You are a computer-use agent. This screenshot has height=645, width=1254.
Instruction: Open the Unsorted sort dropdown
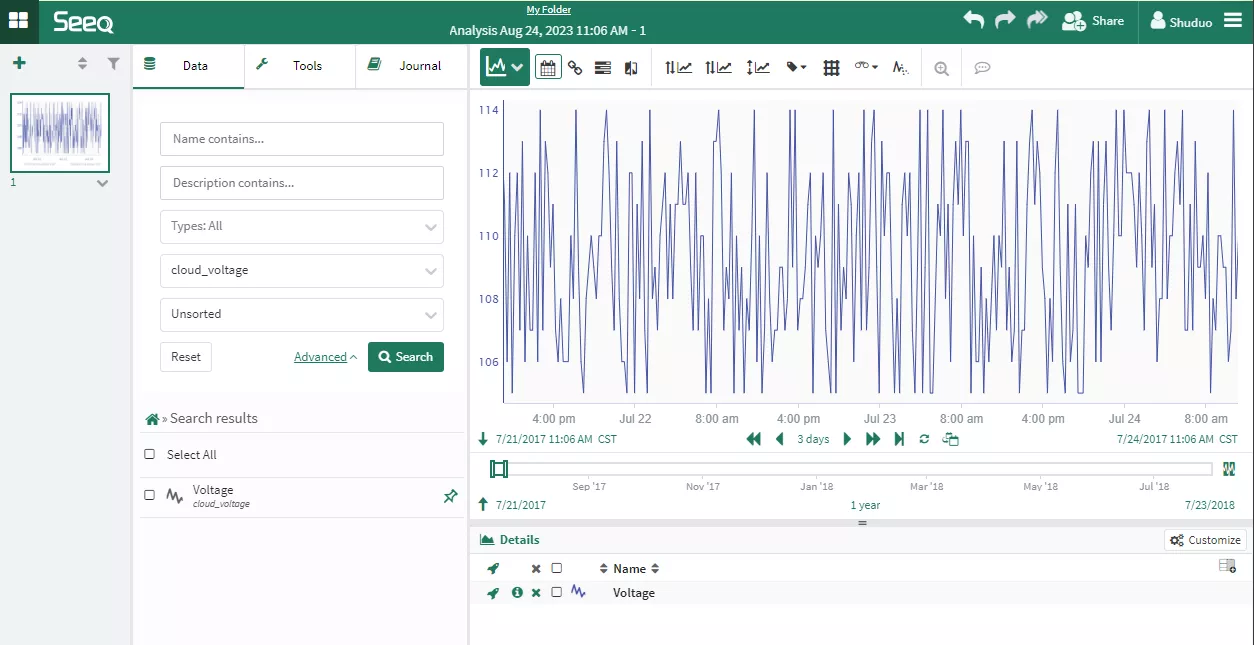pyautogui.click(x=301, y=314)
